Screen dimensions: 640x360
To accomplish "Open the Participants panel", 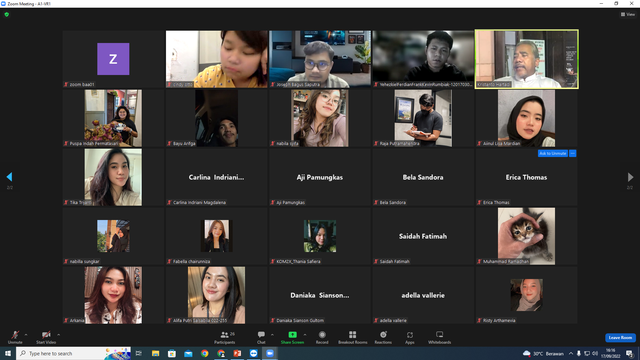I will coord(224,337).
